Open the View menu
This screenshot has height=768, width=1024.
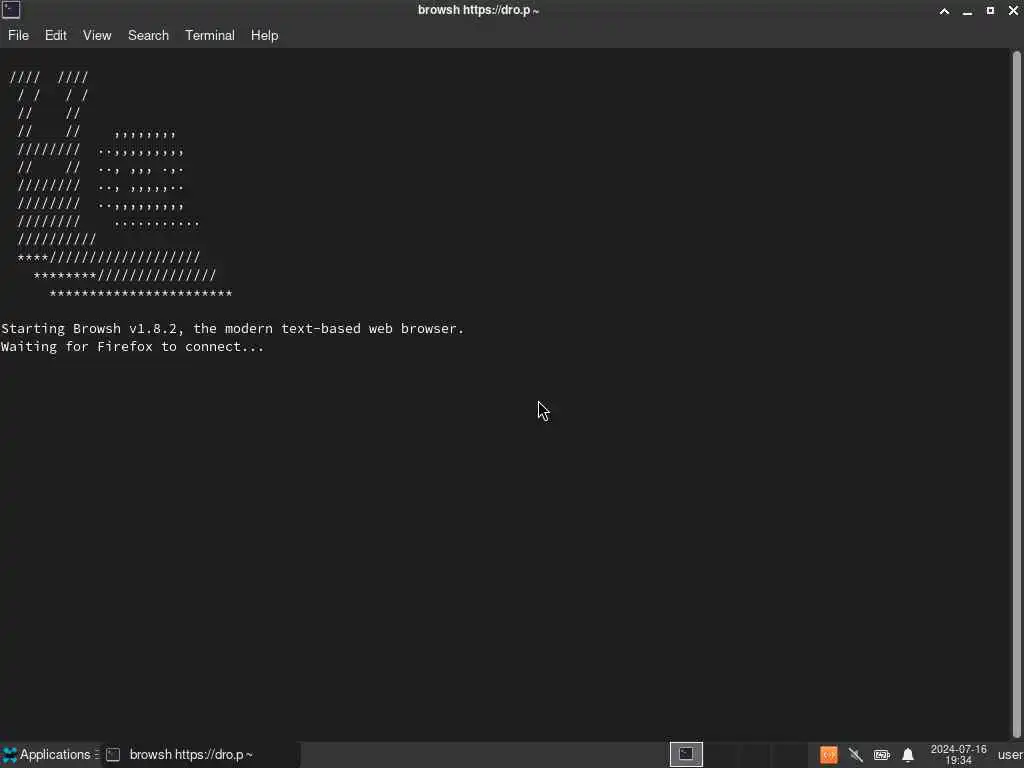[x=97, y=35]
